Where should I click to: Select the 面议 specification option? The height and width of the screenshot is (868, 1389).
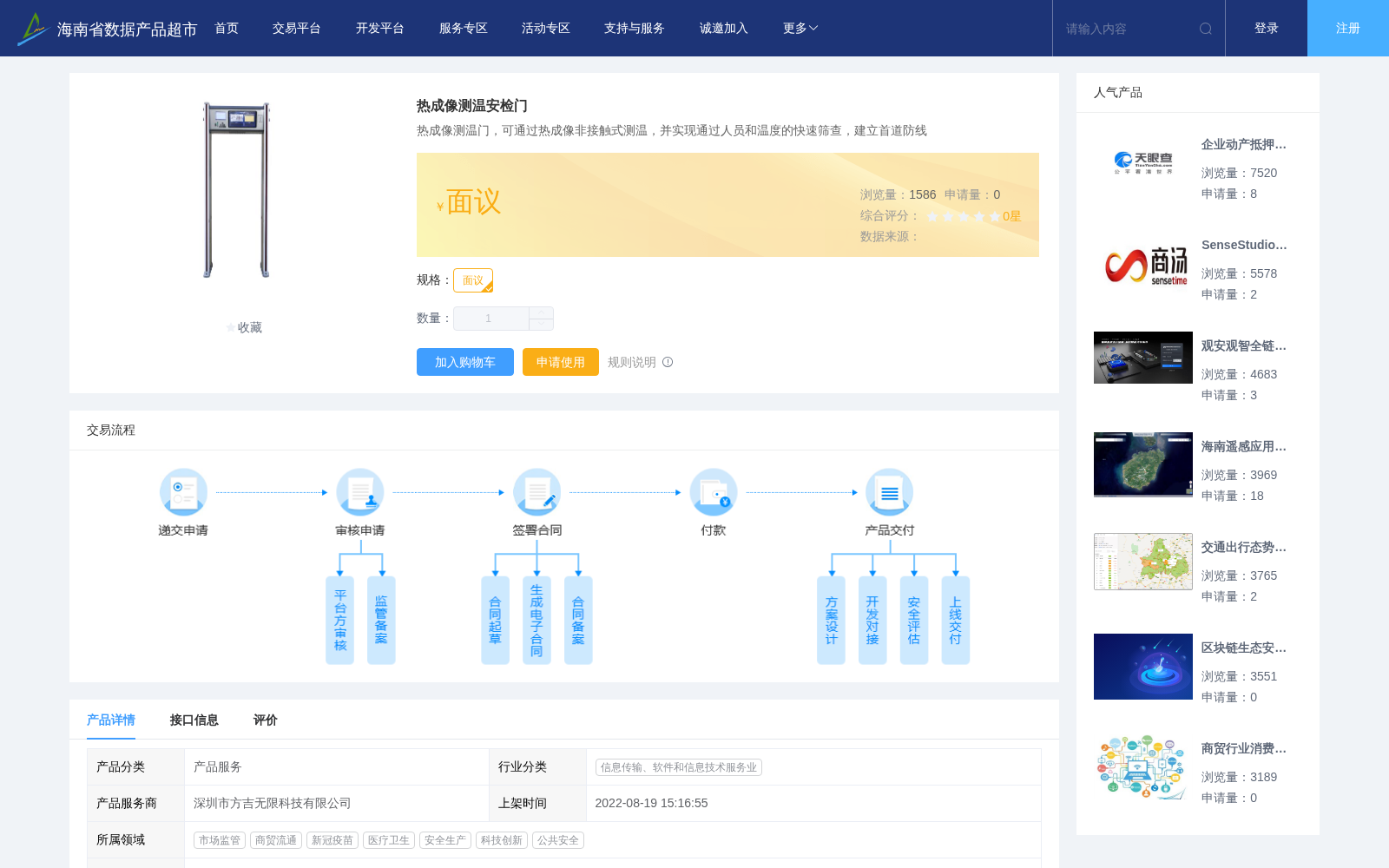473,280
